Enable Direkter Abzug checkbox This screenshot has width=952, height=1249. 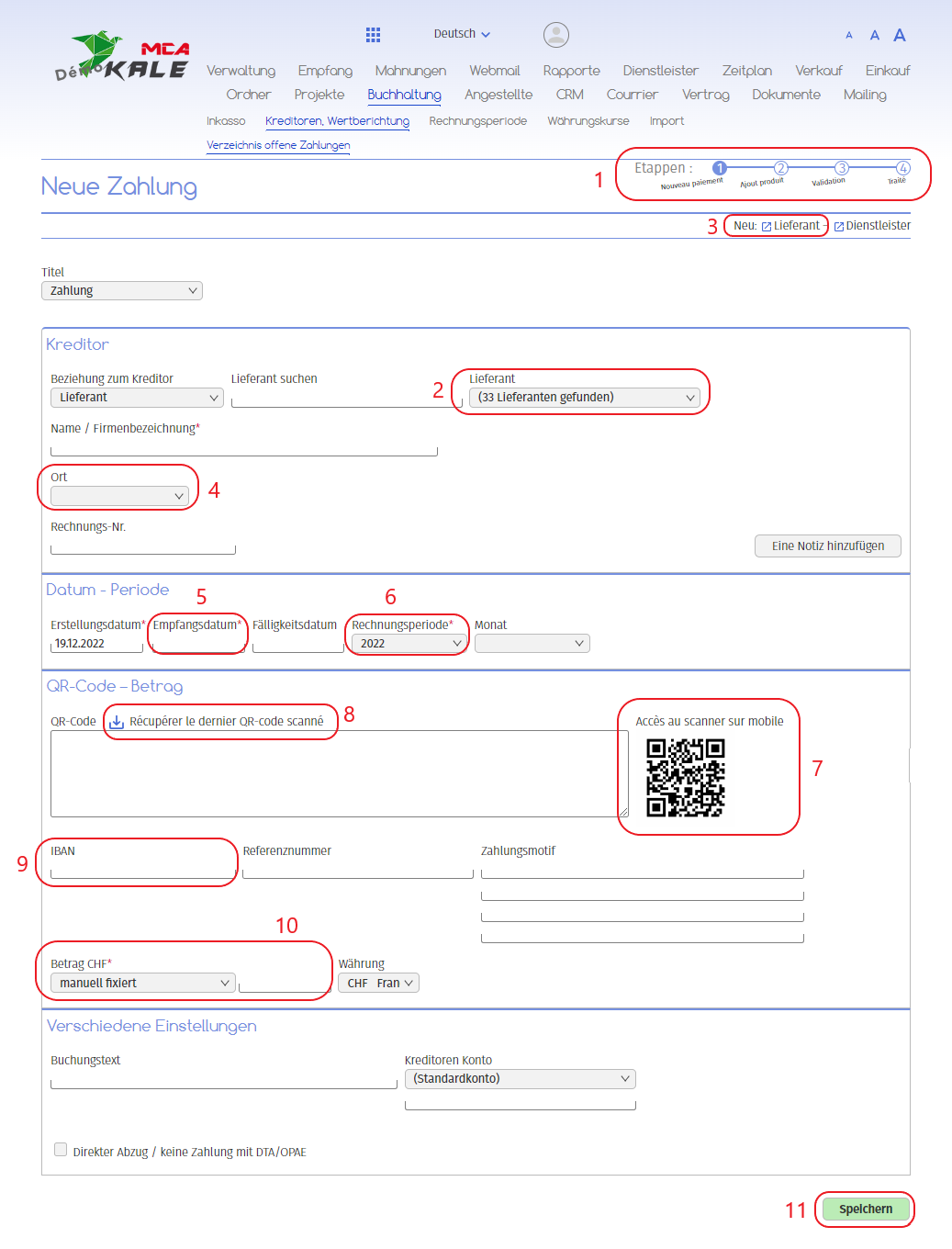(61, 1150)
